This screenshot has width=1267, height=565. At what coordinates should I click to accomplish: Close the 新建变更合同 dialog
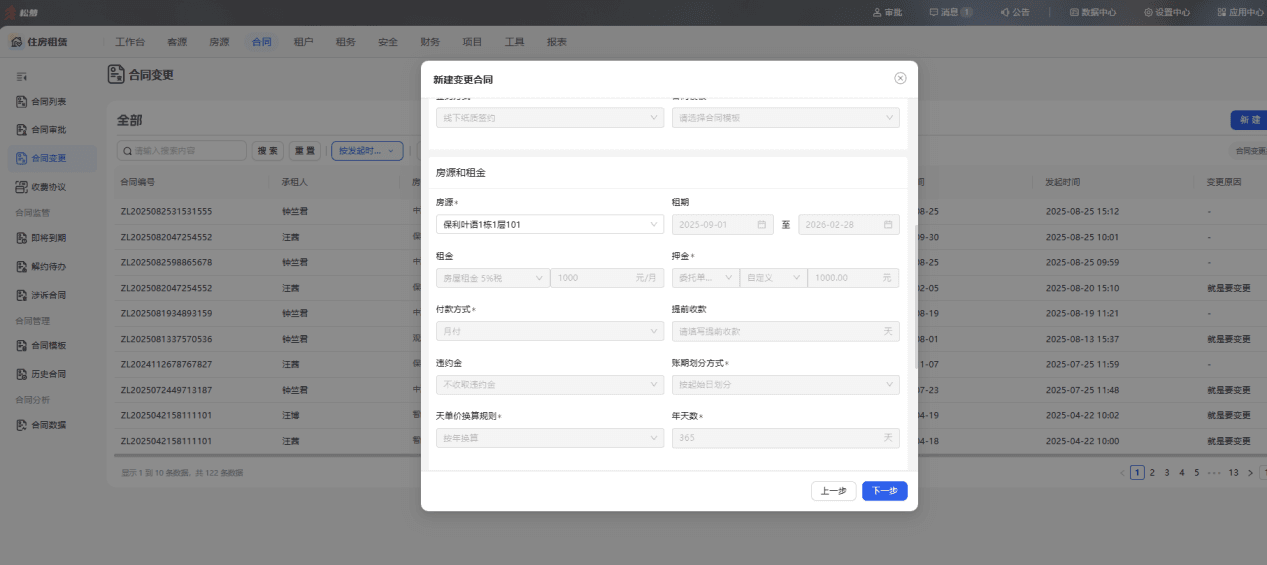click(900, 78)
